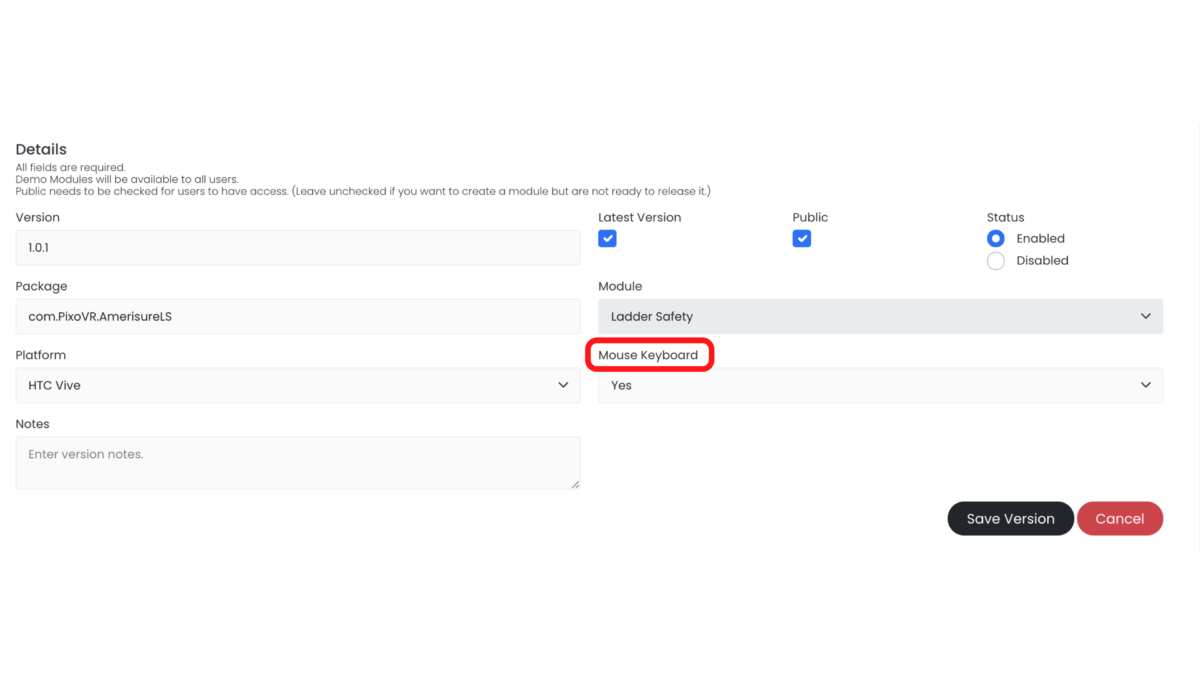Screen dimensions: 1200x675
Task: Cancel editing the version
Action: pyautogui.click(x=1119, y=519)
